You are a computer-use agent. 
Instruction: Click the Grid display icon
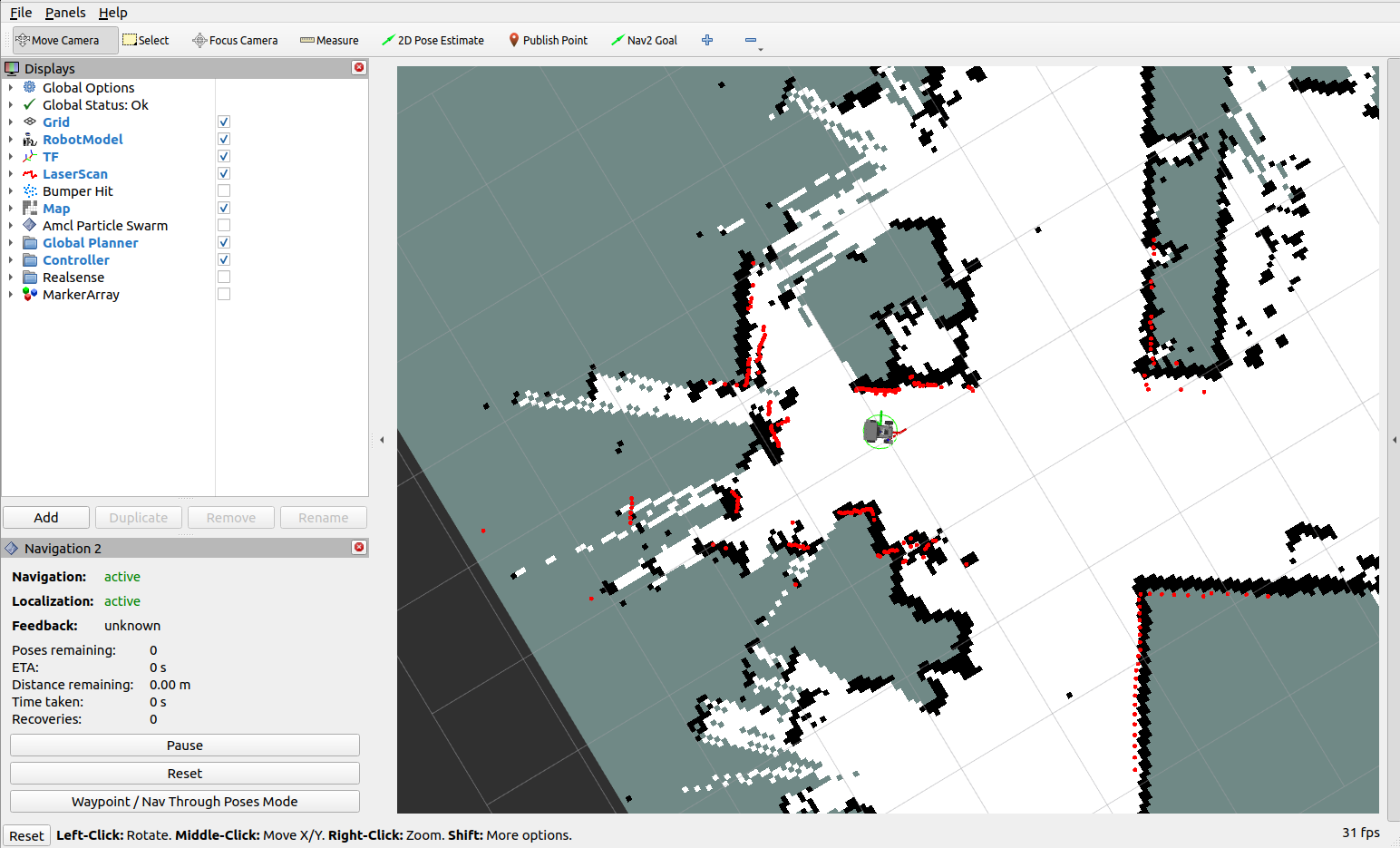pos(30,122)
